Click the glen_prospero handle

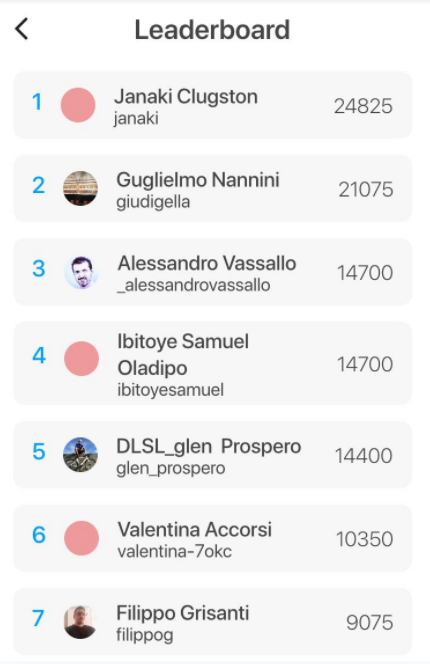click(x=171, y=468)
